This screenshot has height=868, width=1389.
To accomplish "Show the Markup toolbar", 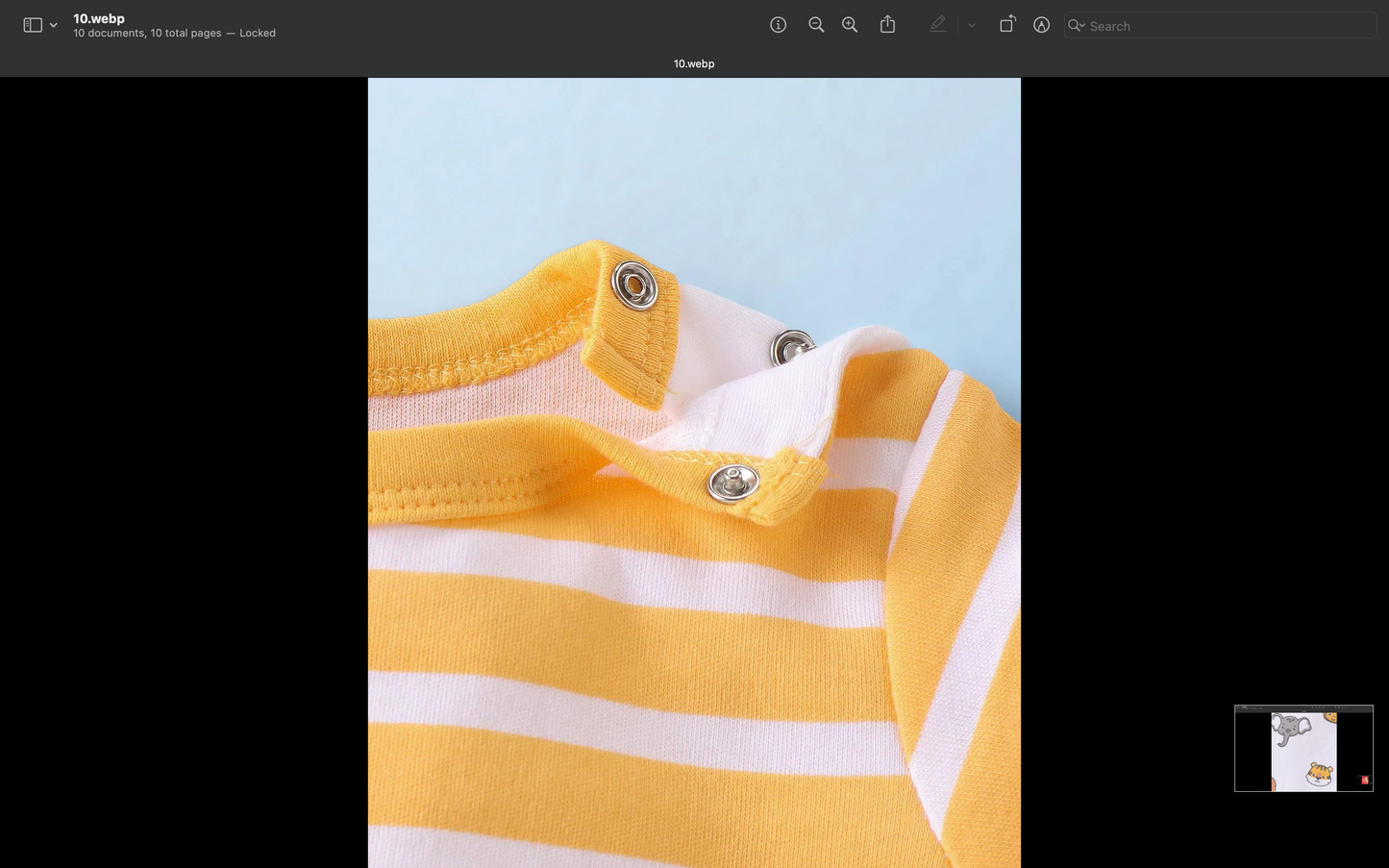I will click(x=1041, y=25).
